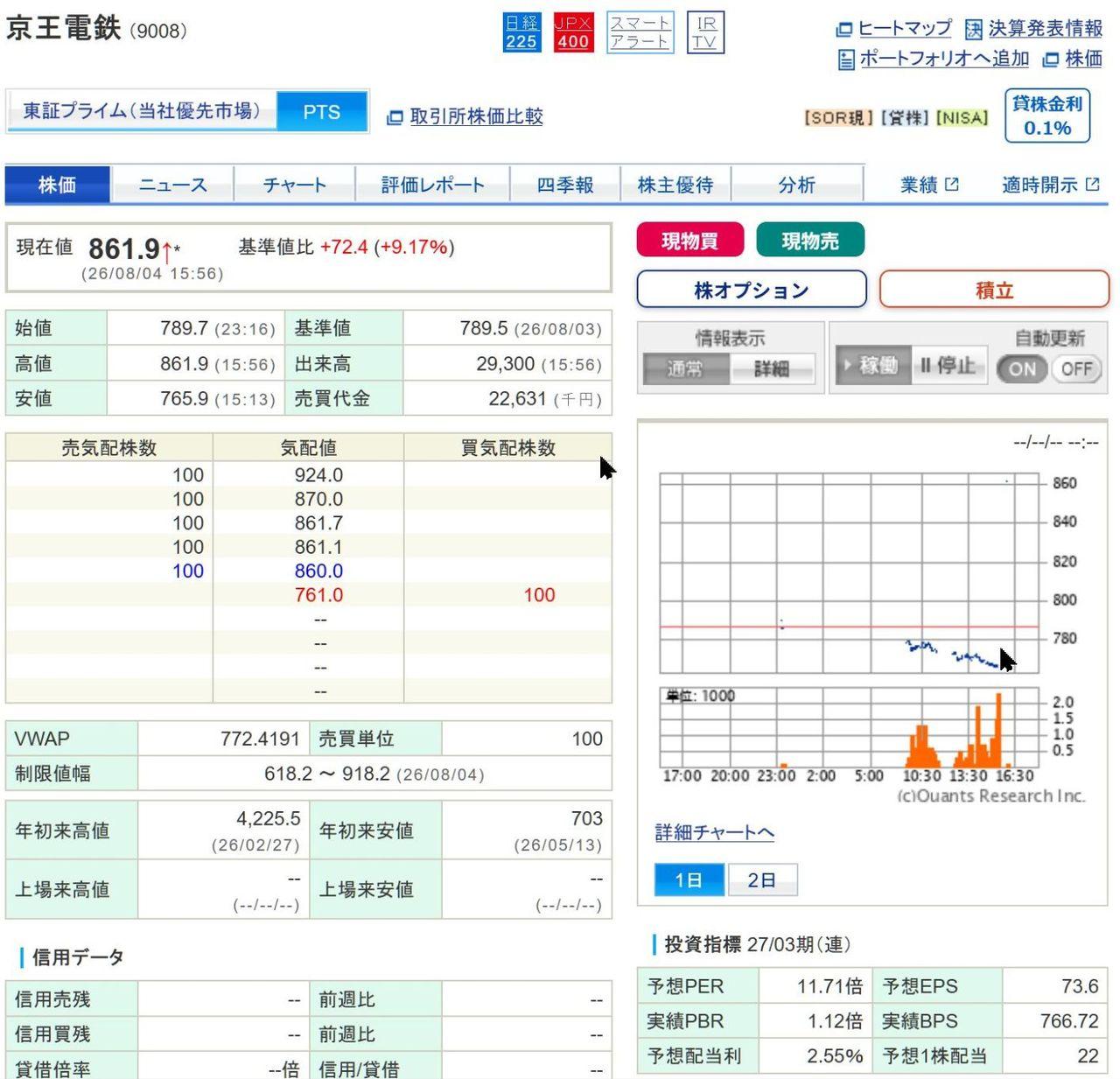Open the スマートアラート alert icon
This screenshot has height=1079, width=1120.
tap(640, 32)
